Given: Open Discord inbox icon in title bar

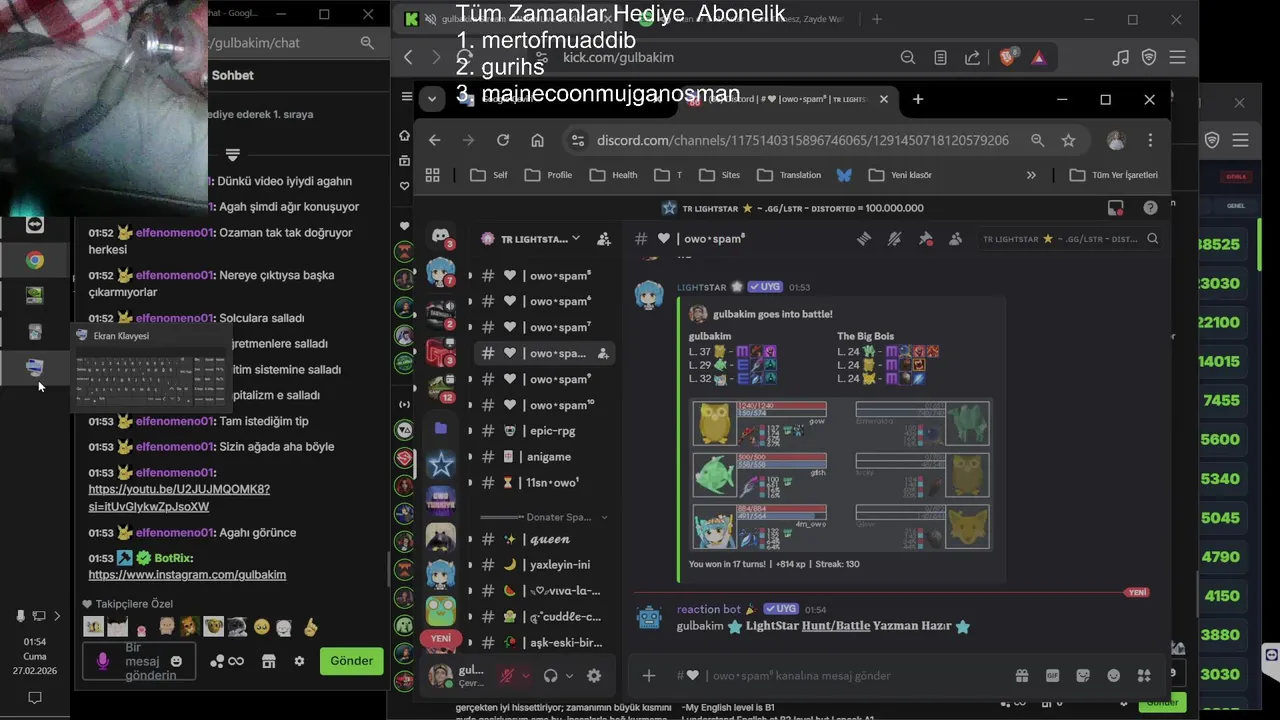Looking at the screenshot, I should tap(1116, 208).
